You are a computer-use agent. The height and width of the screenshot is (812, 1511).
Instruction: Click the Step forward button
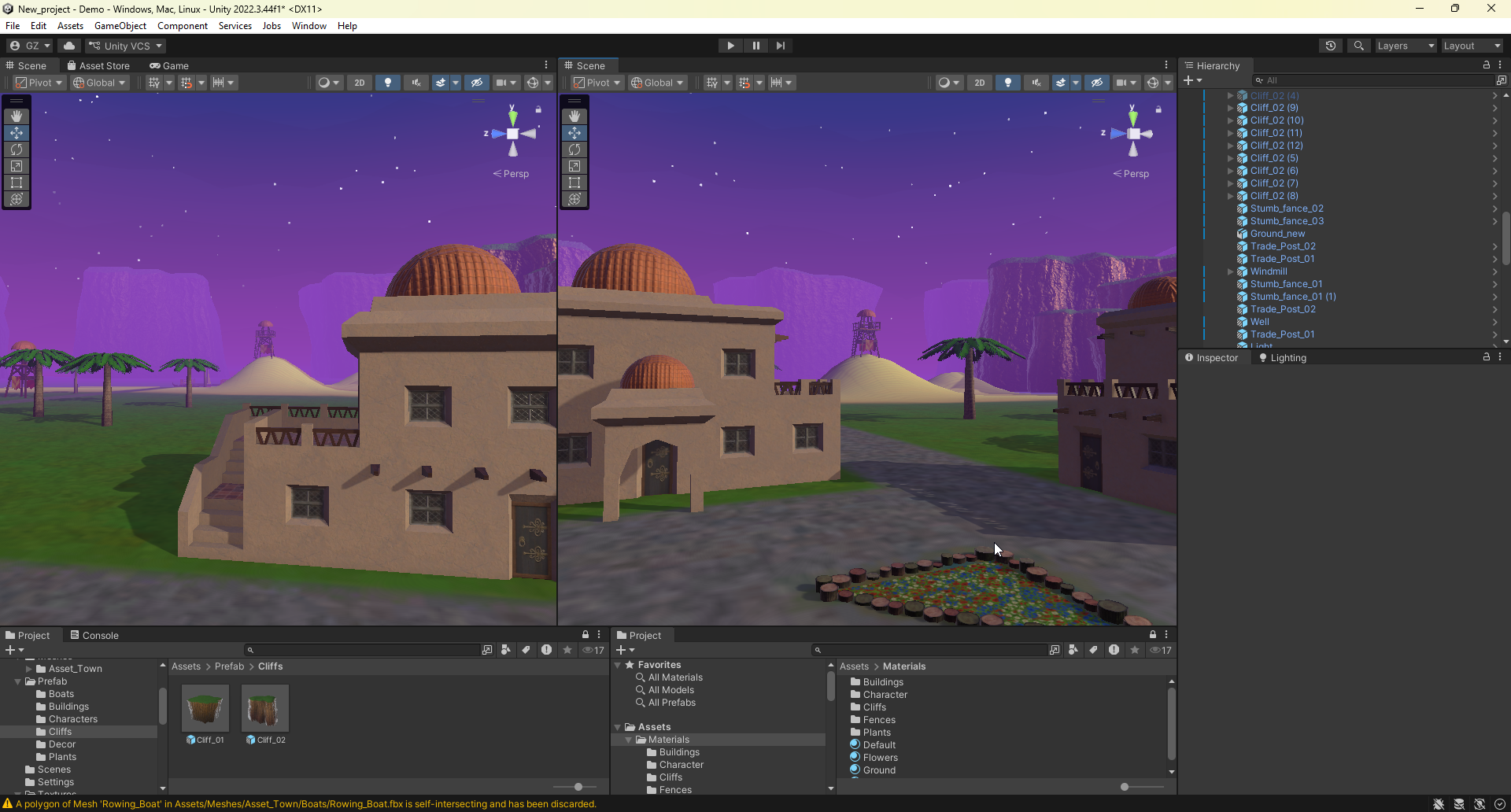pos(780,46)
